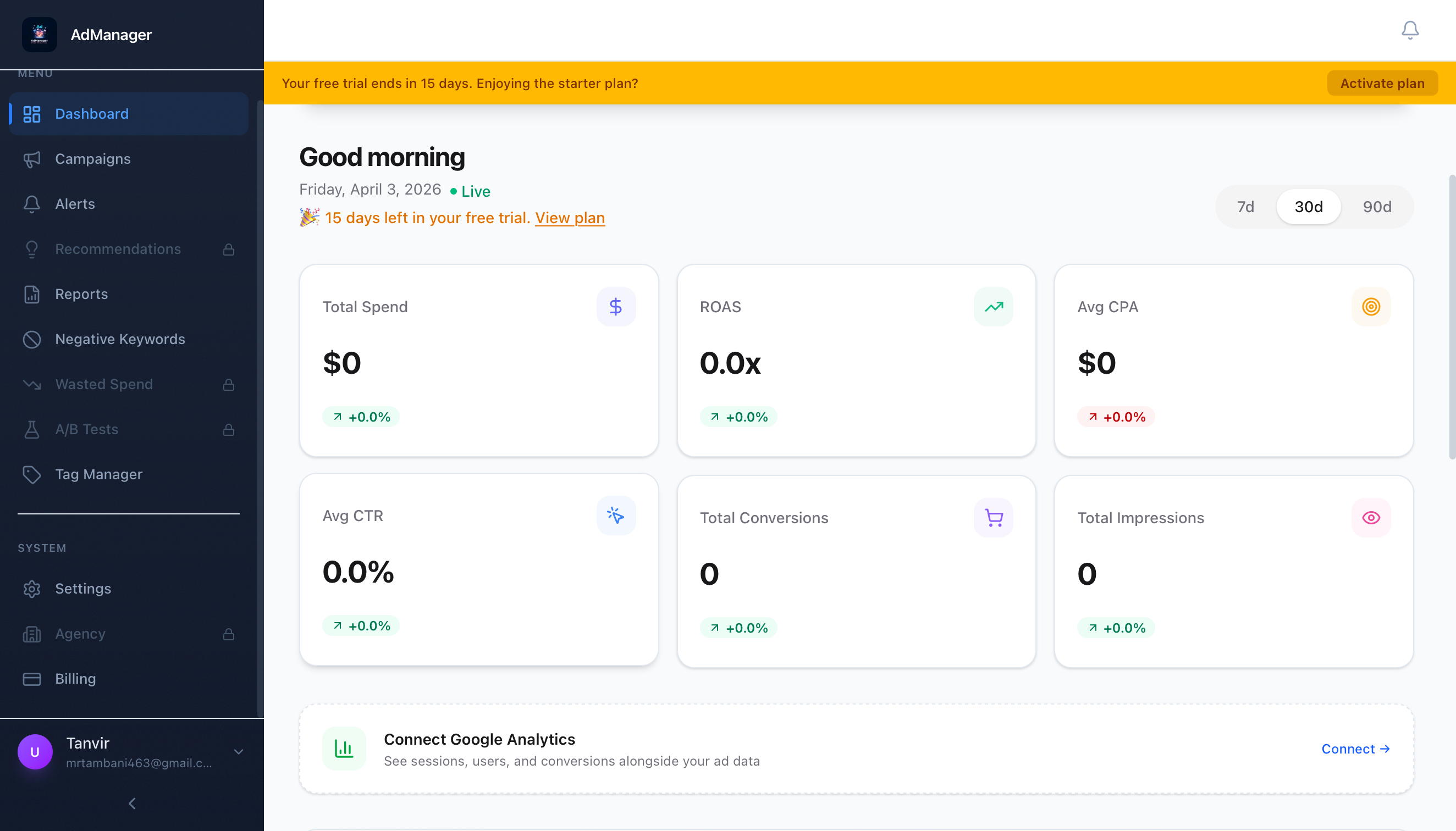Image resolution: width=1456 pixels, height=831 pixels.
Task: Click the Activate plan button
Action: (x=1382, y=84)
